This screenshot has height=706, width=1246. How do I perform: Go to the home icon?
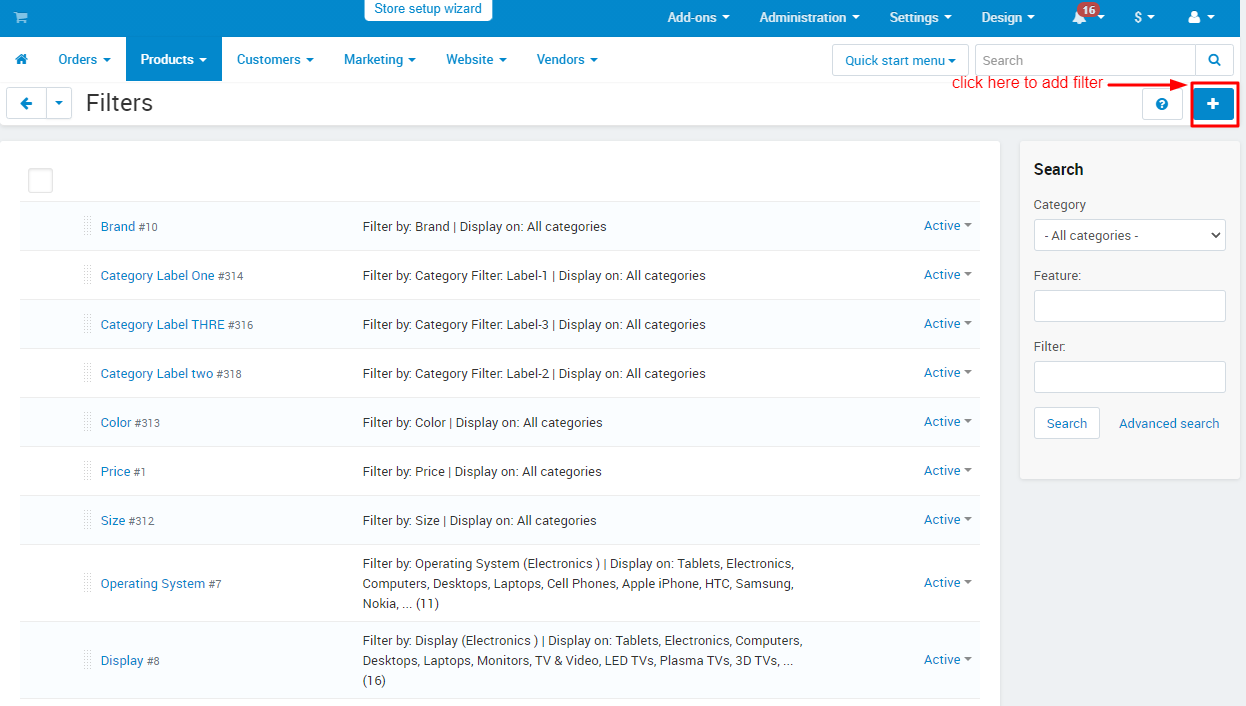click(21, 60)
